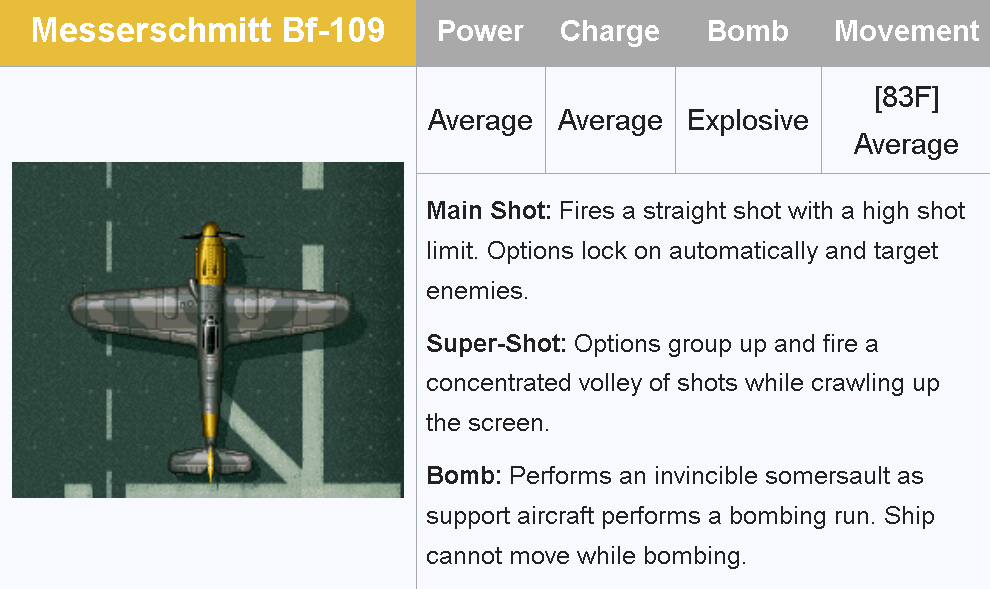Click the plane's yellow-tipped tail

(210, 462)
